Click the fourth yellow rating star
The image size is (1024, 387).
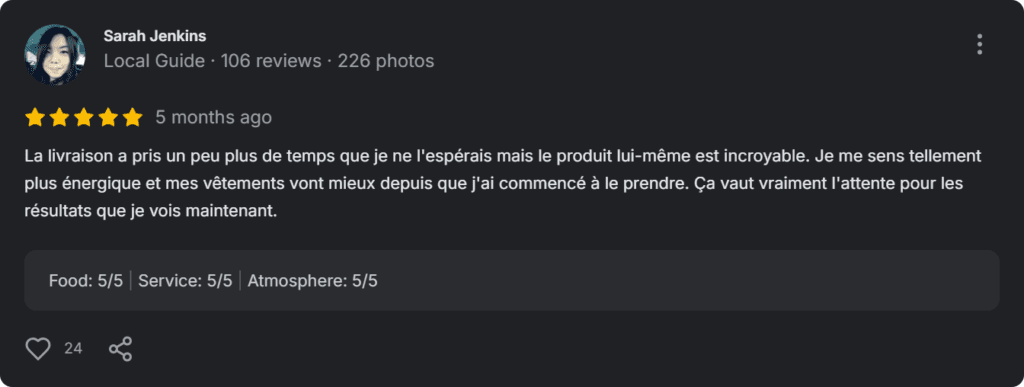point(108,117)
